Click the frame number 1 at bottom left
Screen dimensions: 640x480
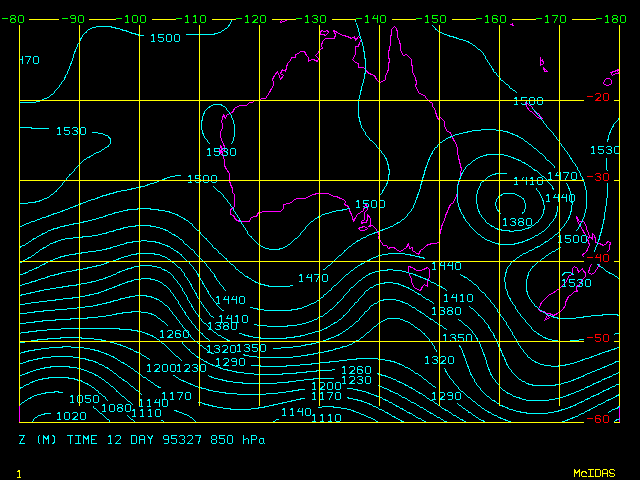pos(19,471)
